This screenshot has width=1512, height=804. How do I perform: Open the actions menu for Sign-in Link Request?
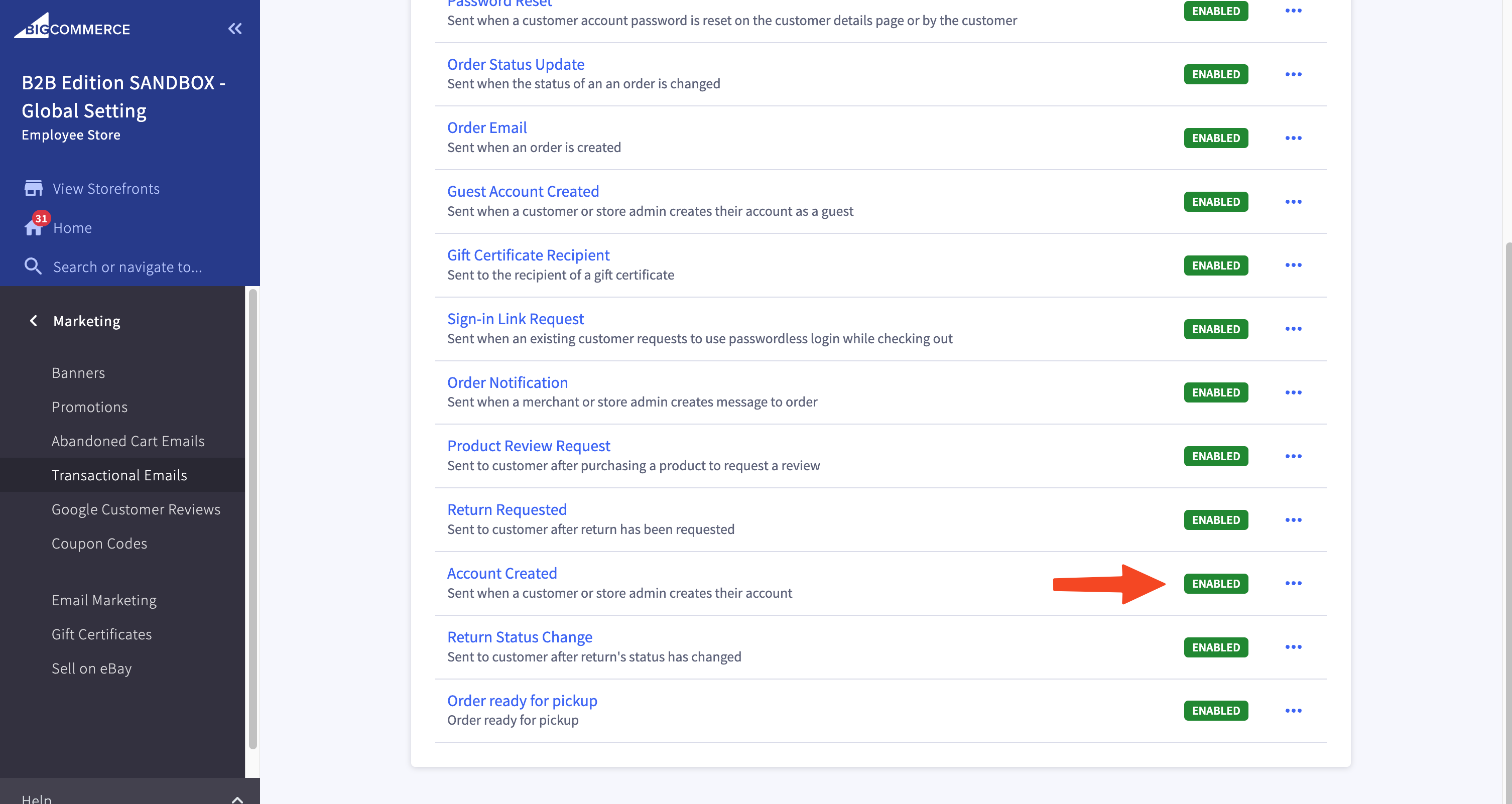[1293, 329]
